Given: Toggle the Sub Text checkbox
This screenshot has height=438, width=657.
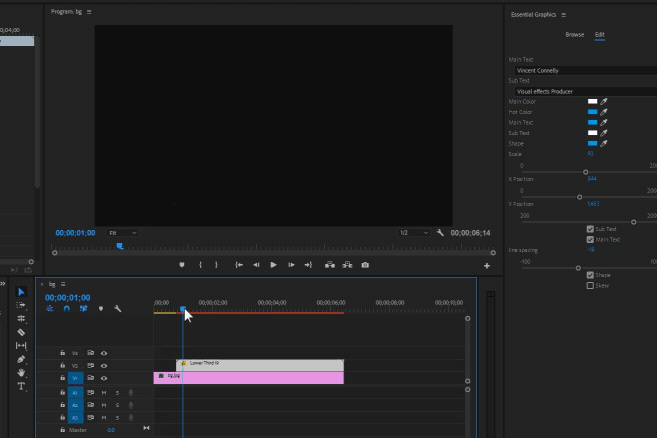Looking at the screenshot, I should click(590, 229).
